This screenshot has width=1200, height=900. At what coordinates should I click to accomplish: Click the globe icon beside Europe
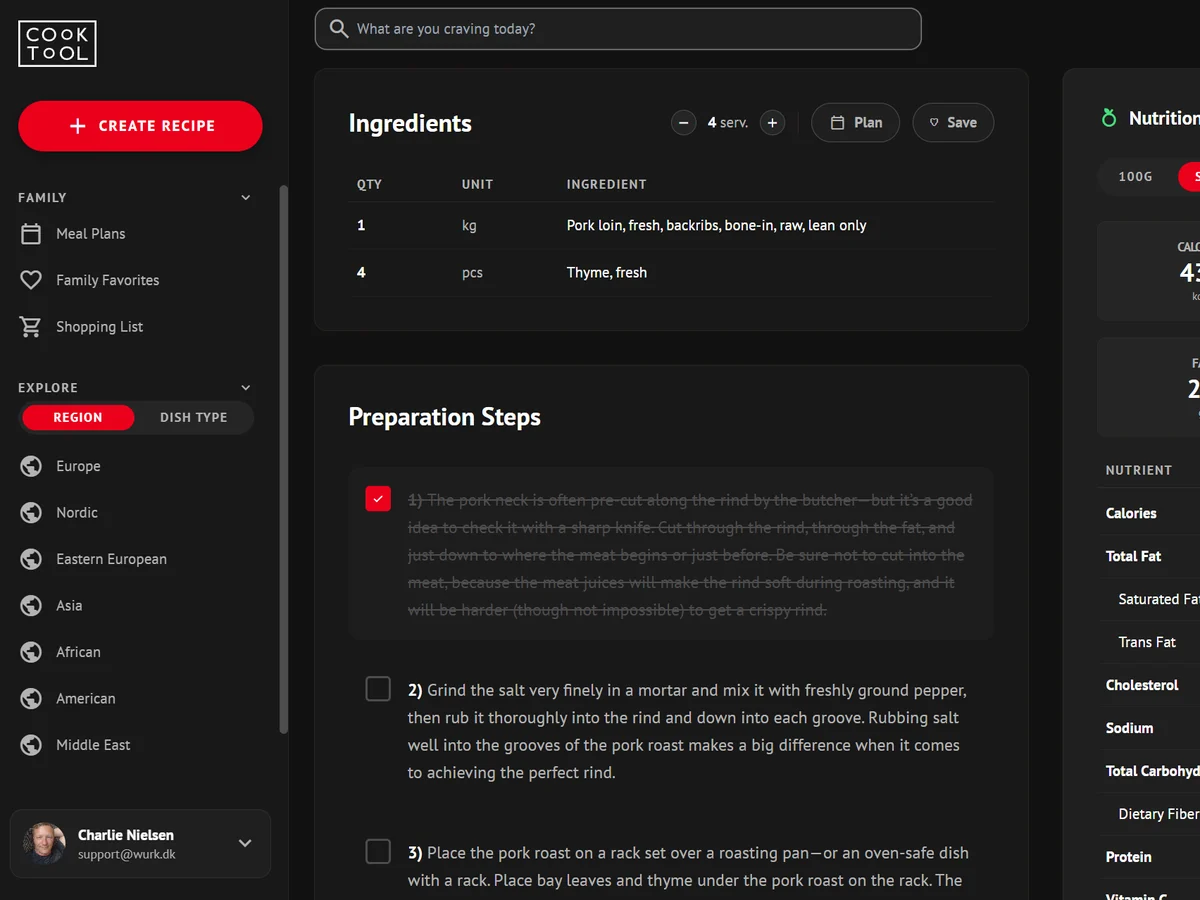(x=31, y=466)
